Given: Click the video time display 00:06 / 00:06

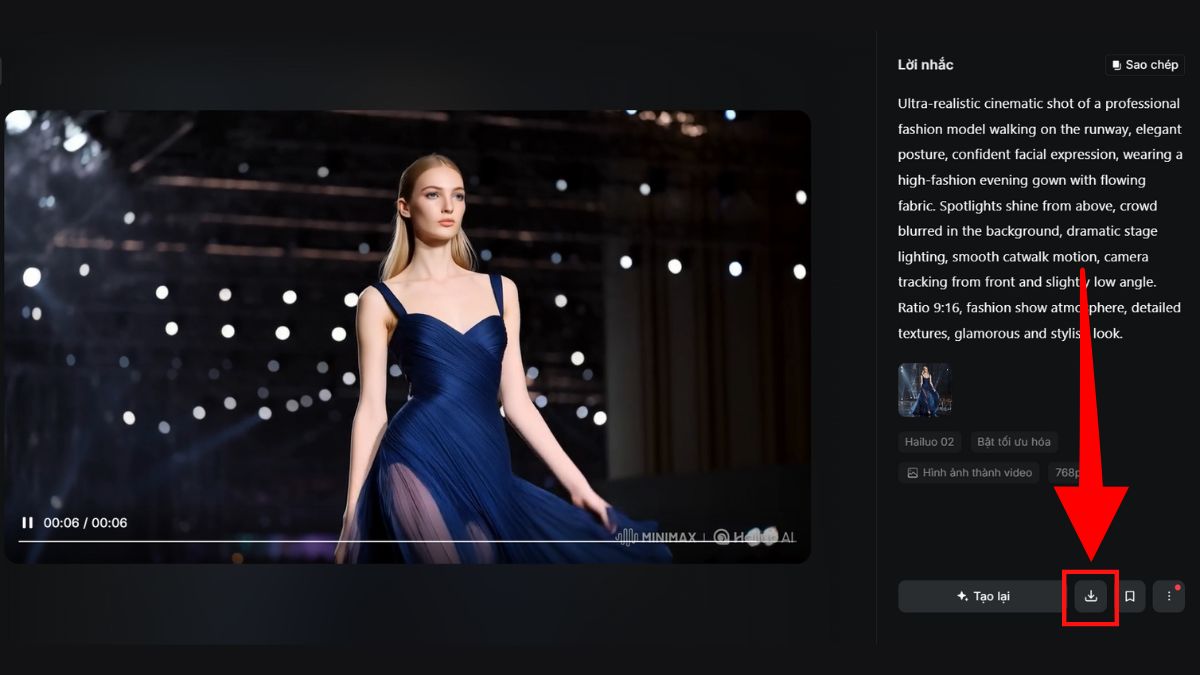Looking at the screenshot, I should tap(85, 522).
